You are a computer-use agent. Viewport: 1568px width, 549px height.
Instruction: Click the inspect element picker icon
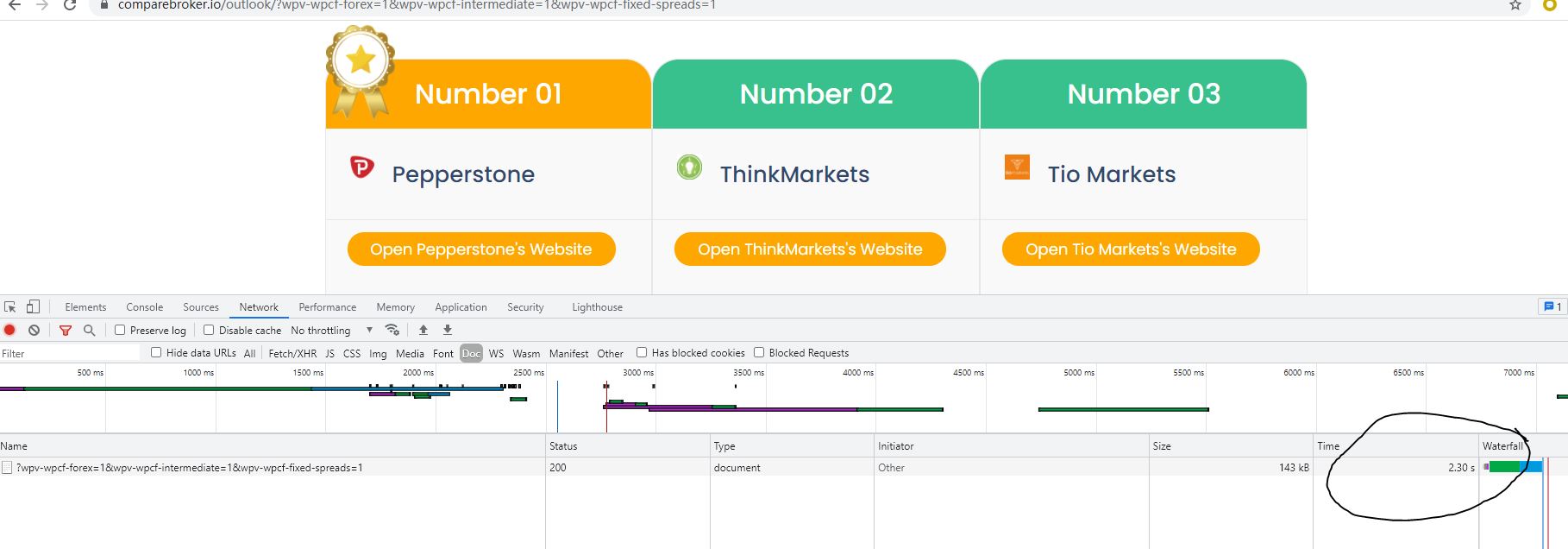click(x=10, y=306)
